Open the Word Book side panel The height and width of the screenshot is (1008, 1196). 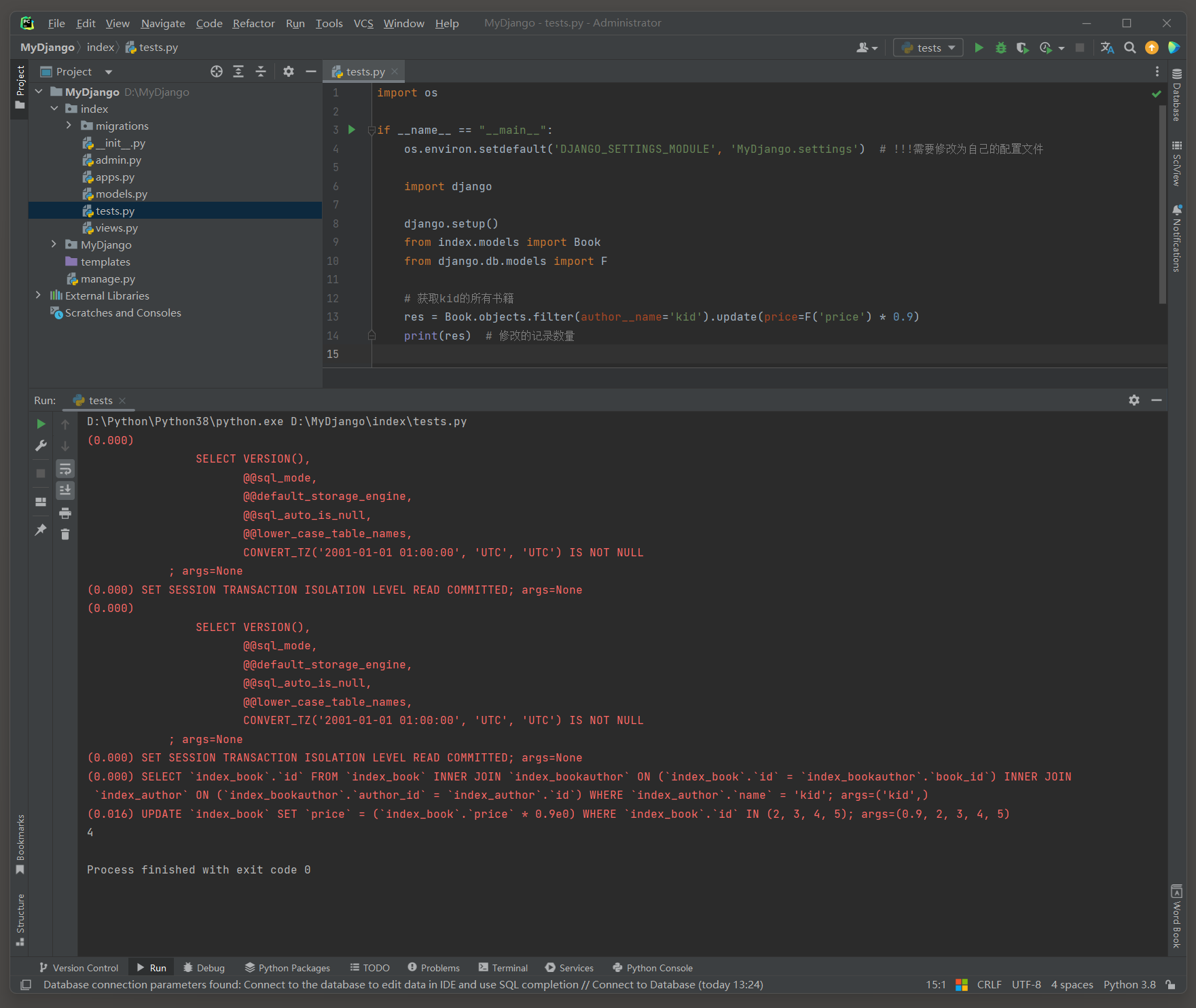pyautogui.click(x=1177, y=916)
